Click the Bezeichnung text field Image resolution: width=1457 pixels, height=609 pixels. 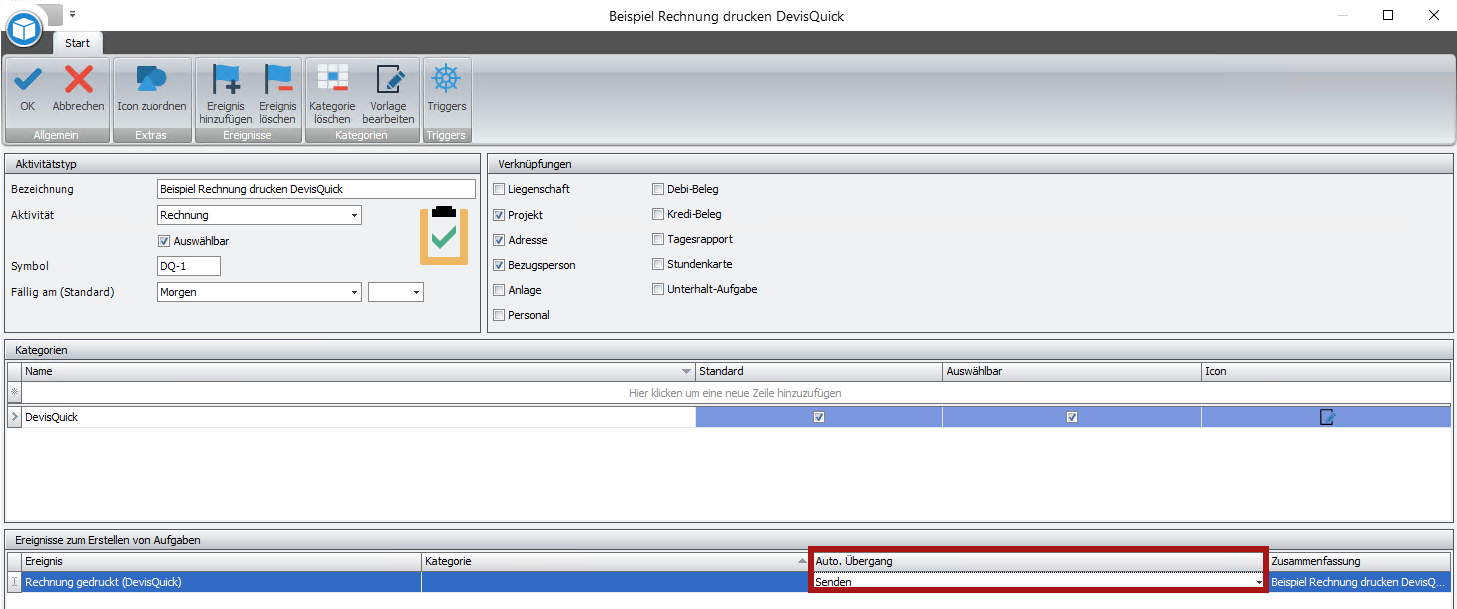[x=317, y=189]
